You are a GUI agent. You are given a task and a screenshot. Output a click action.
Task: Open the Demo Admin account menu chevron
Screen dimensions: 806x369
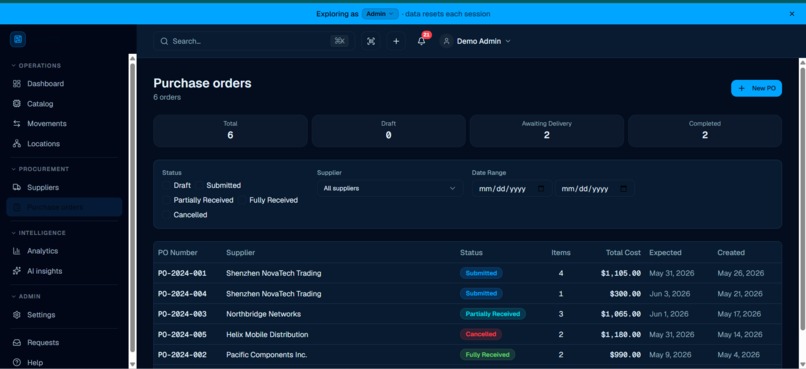508,41
